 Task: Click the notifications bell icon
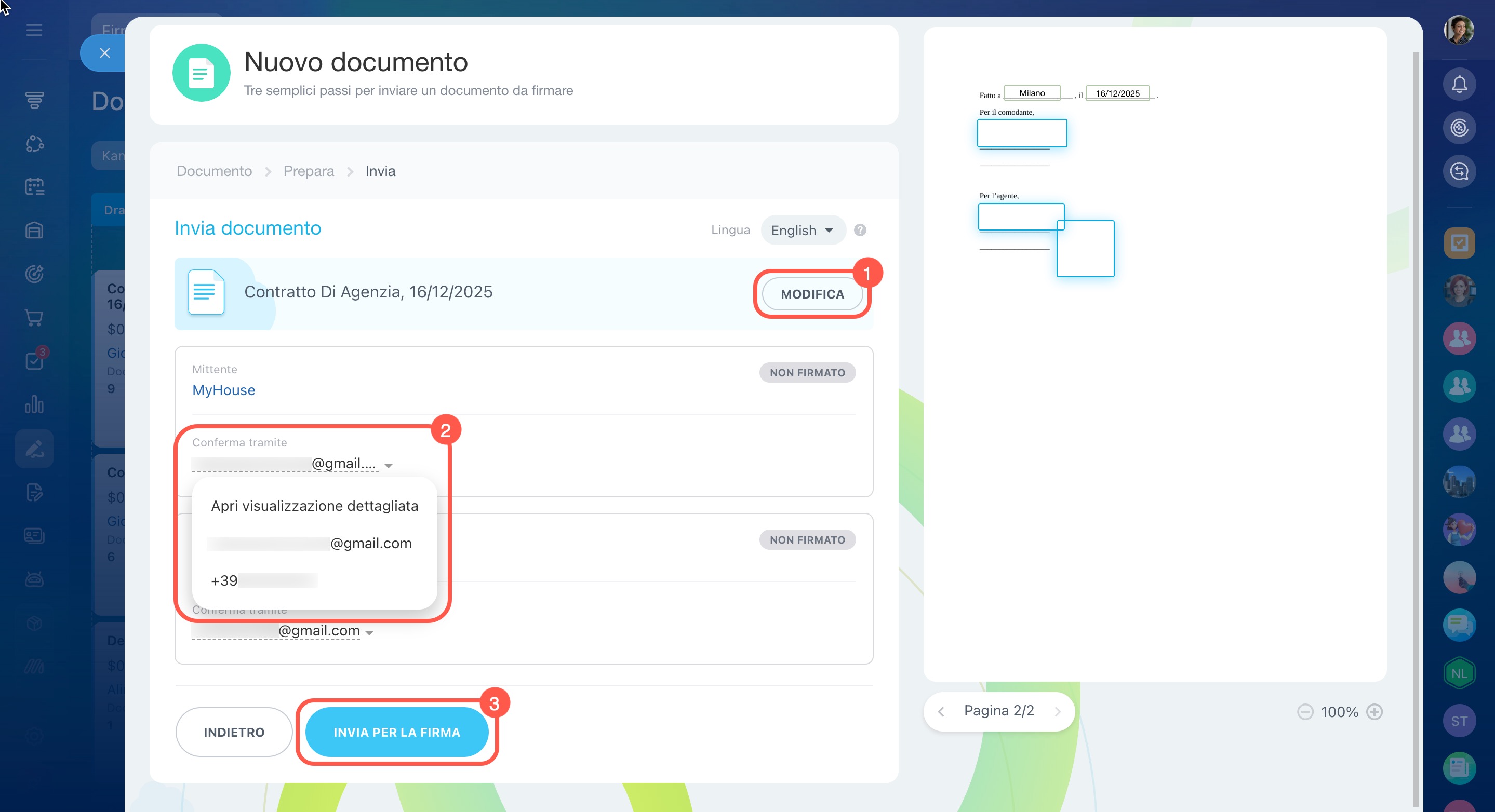[1459, 85]
